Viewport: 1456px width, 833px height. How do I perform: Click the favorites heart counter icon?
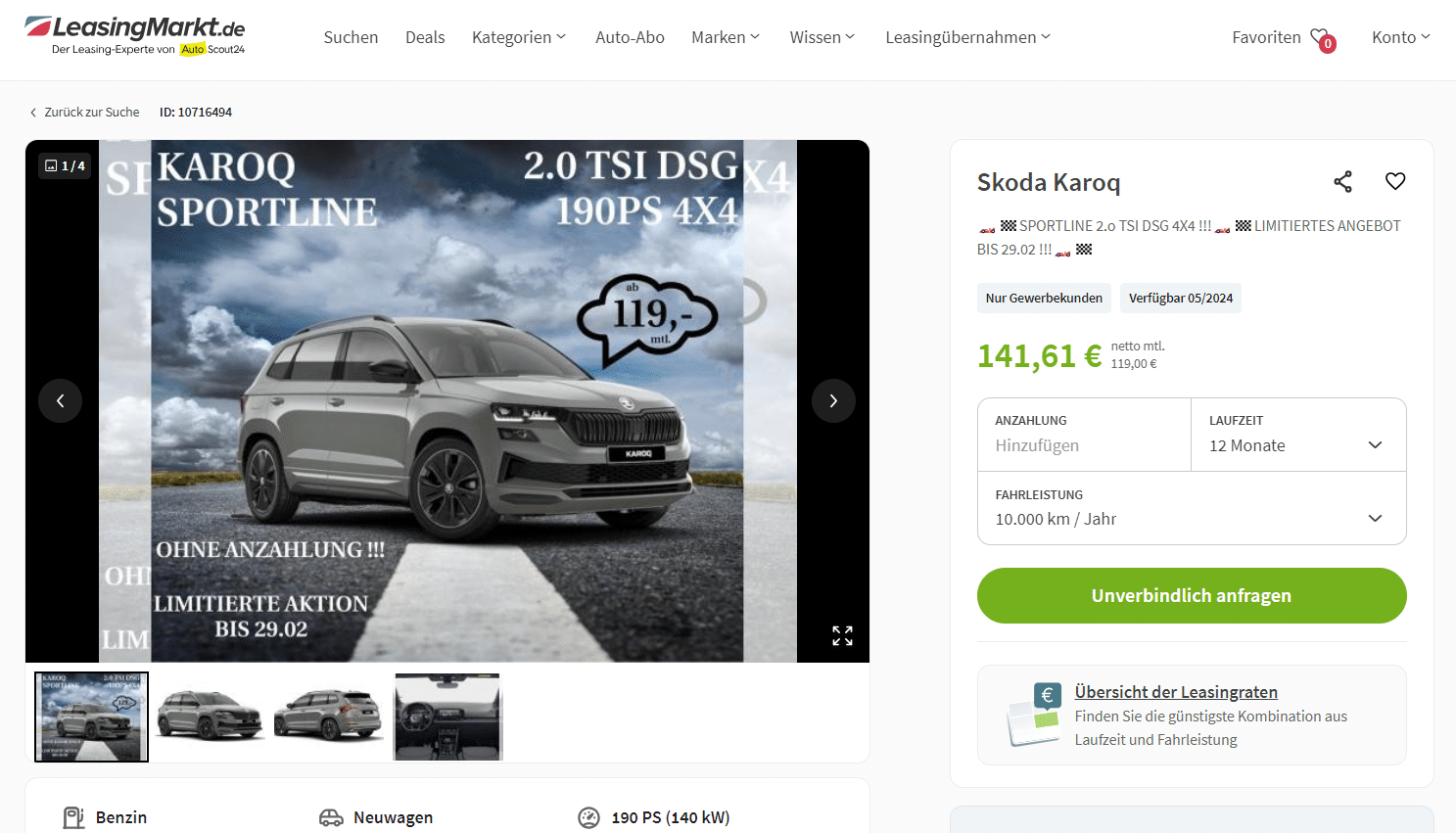pos(1323,39)
